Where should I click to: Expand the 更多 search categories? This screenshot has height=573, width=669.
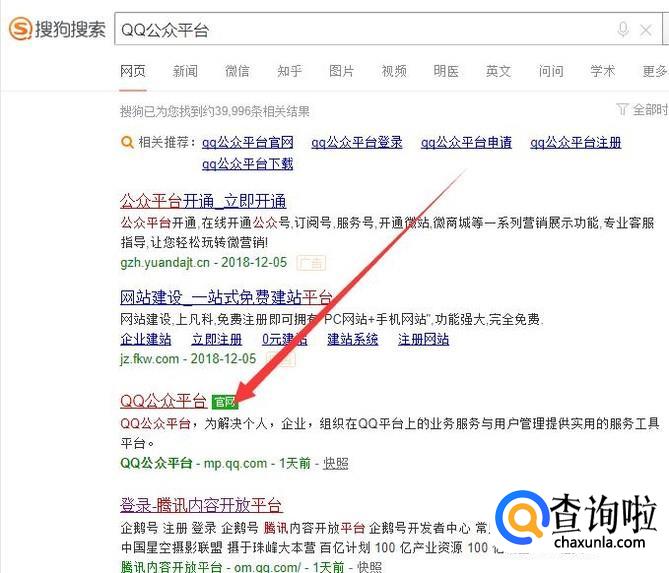655,71
